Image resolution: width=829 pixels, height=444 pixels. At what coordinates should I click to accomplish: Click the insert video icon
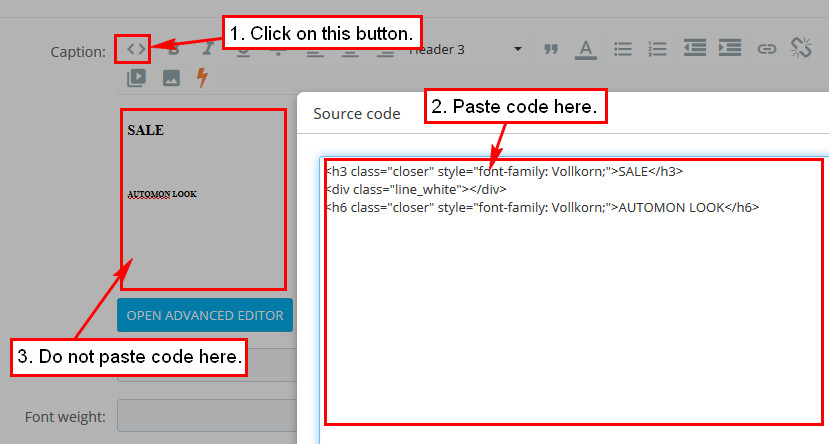(x=136, y=77)
